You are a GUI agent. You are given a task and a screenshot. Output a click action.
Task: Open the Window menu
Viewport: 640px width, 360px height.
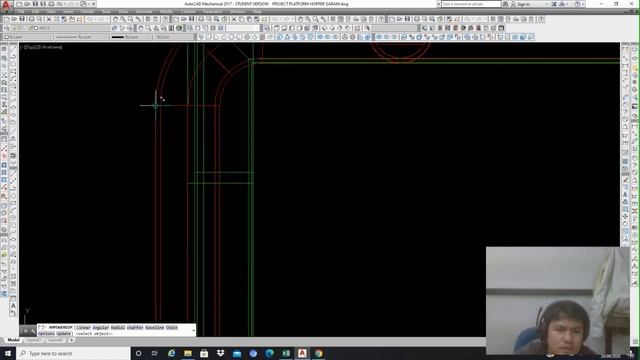[x=238, y=11]
